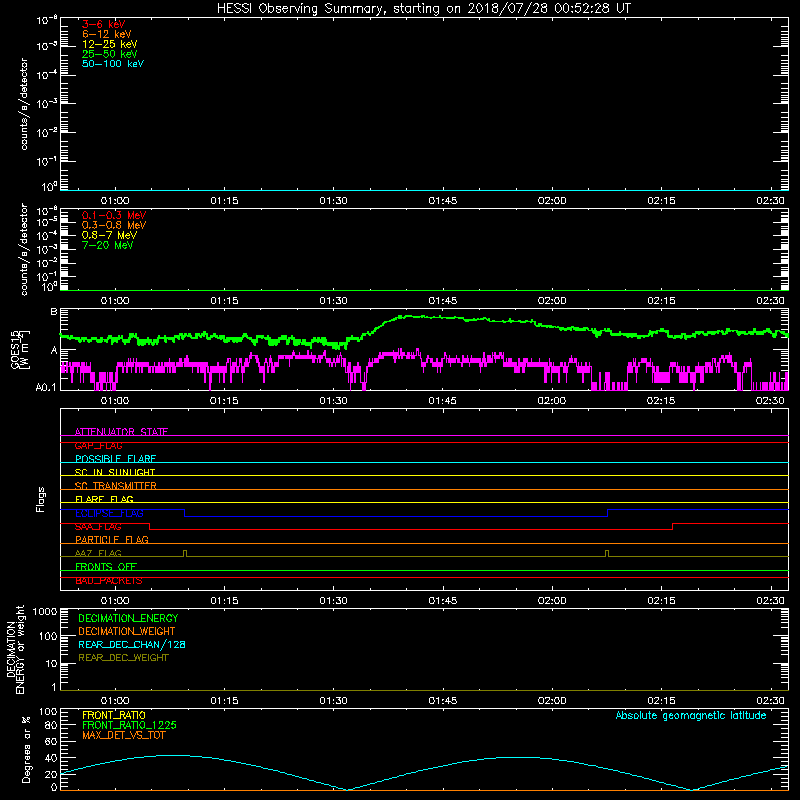Select the orange 6-12 keV legend entry
This screenshot has height=800, width=800.
(x=107, y=34)
